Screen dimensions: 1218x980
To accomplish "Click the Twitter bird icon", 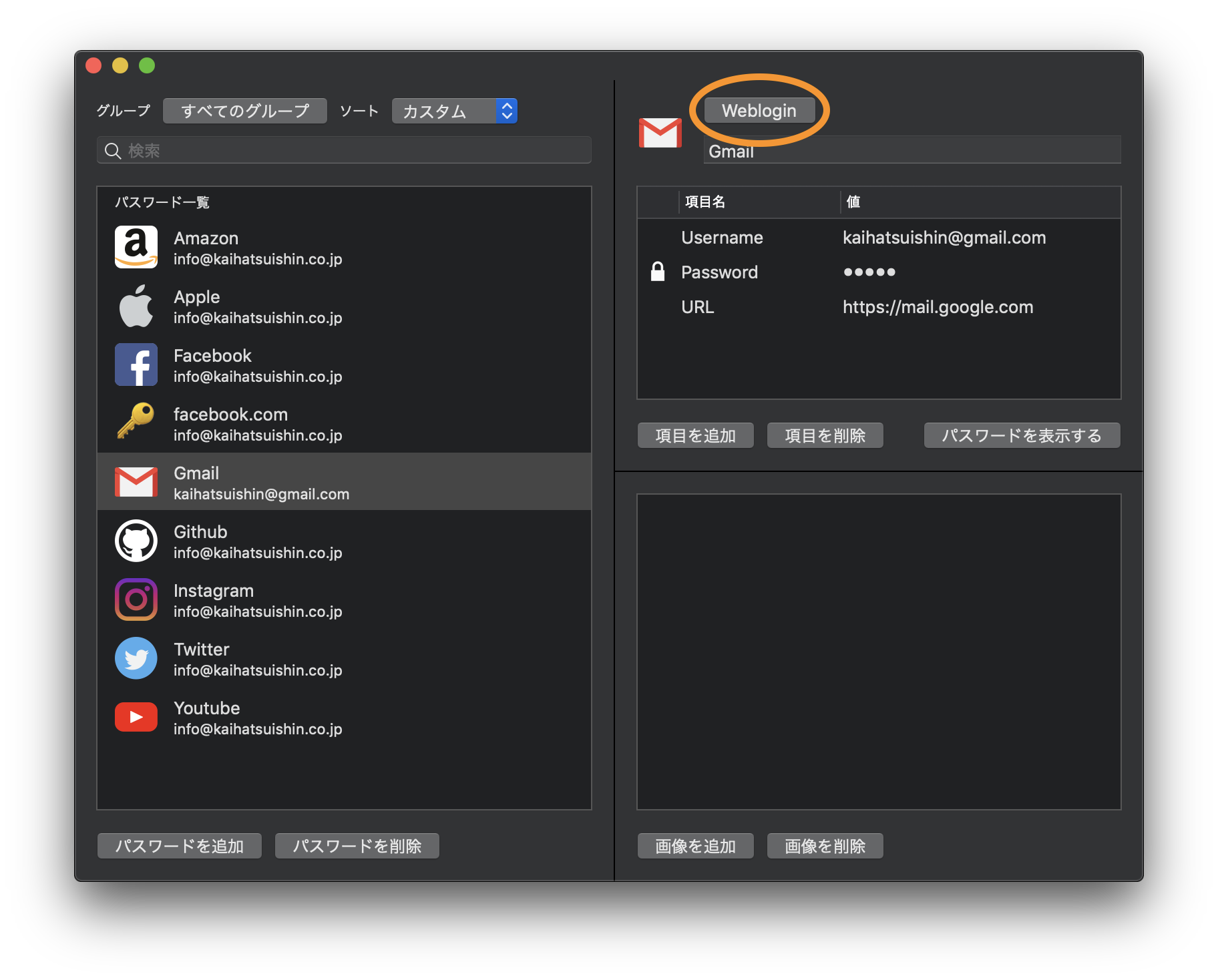I will tap(136, 658).
